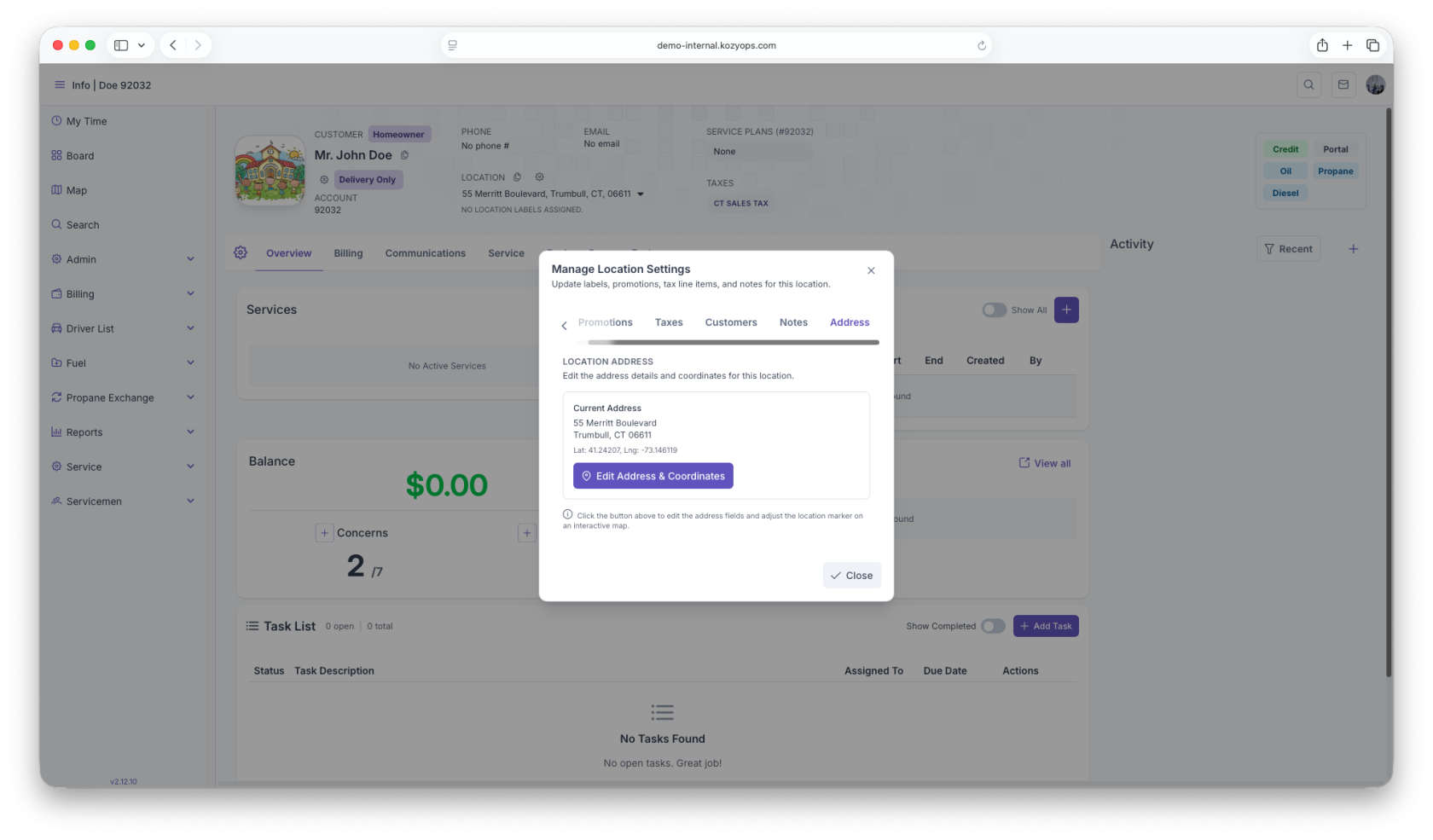Click Edit Address & Coordinates button
Viewport: 1433px width, 840px height.
click(653, 476)
